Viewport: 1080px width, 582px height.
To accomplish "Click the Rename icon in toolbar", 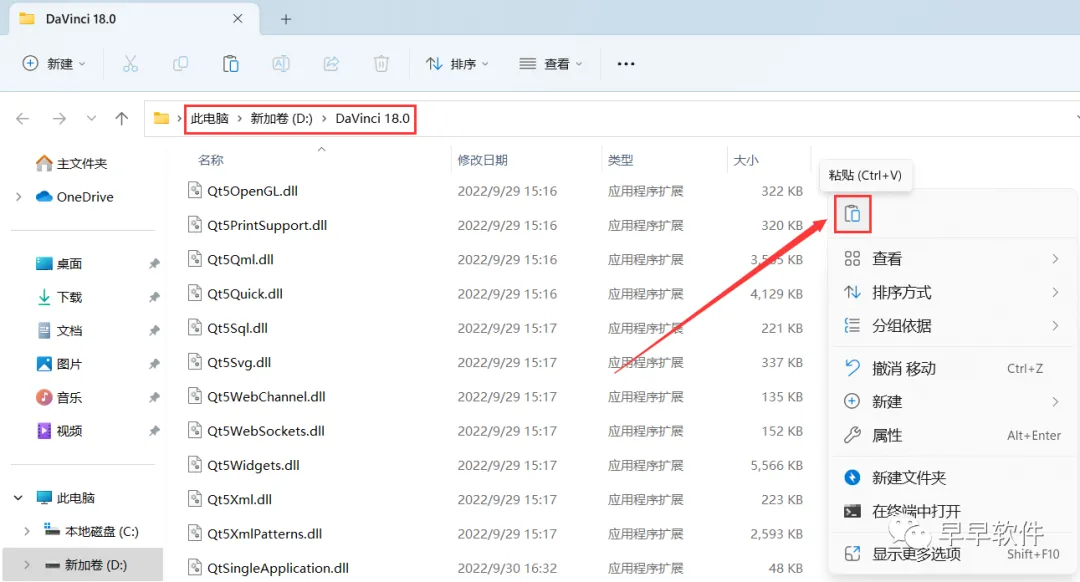I will [281, 64].
